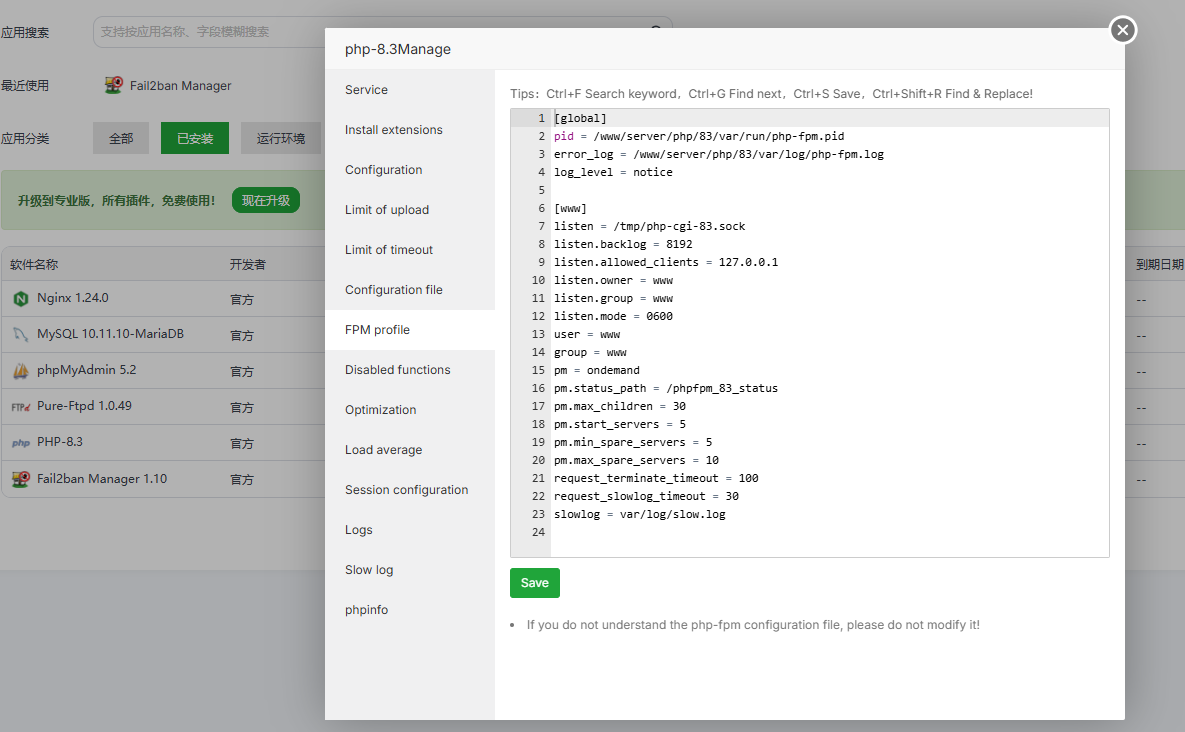Image resolution: width=1185 pixels, height=732 pixels.
Task: Click Fail2ban Manager 1.10 row icon
Action: pos(21,479)
